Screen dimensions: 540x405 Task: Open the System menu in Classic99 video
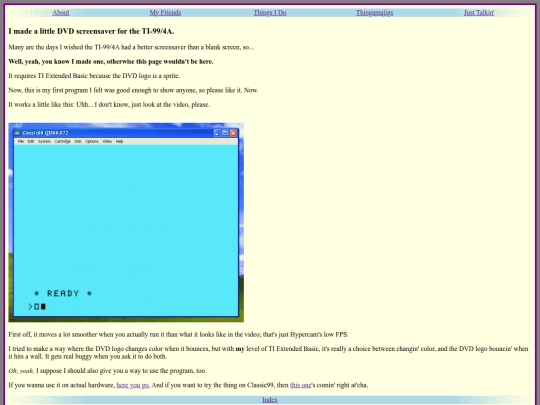pyautogui.click(x=44, y=141)
